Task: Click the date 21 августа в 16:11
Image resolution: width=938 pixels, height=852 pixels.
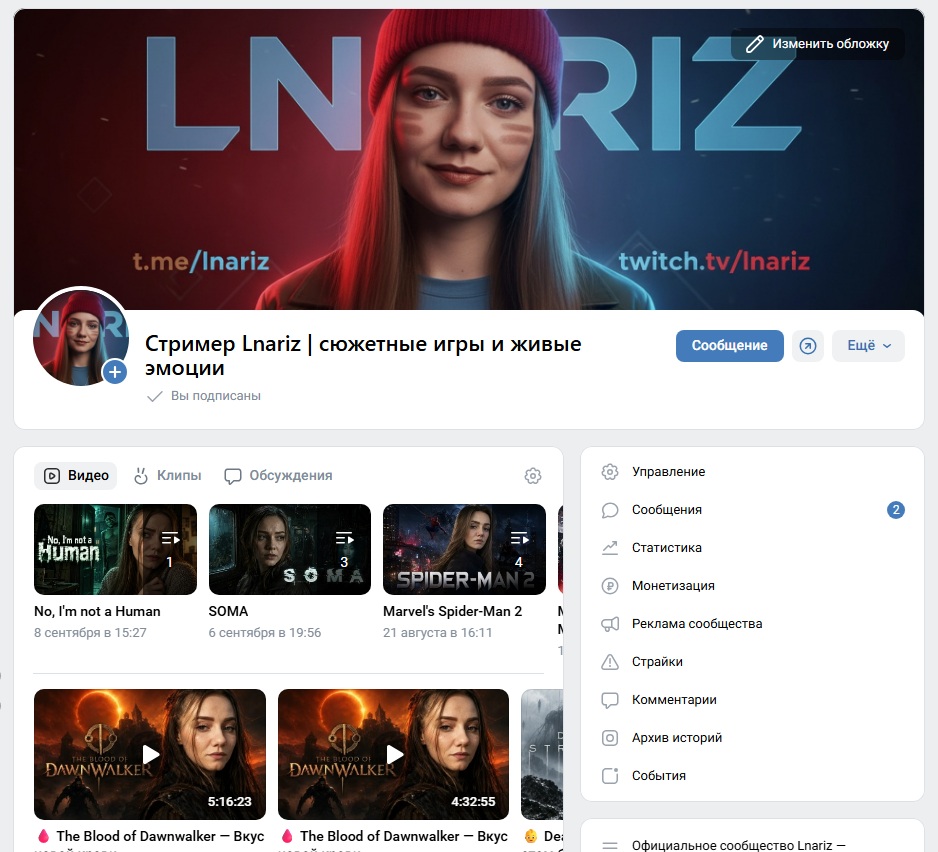Action: (437, 632)
